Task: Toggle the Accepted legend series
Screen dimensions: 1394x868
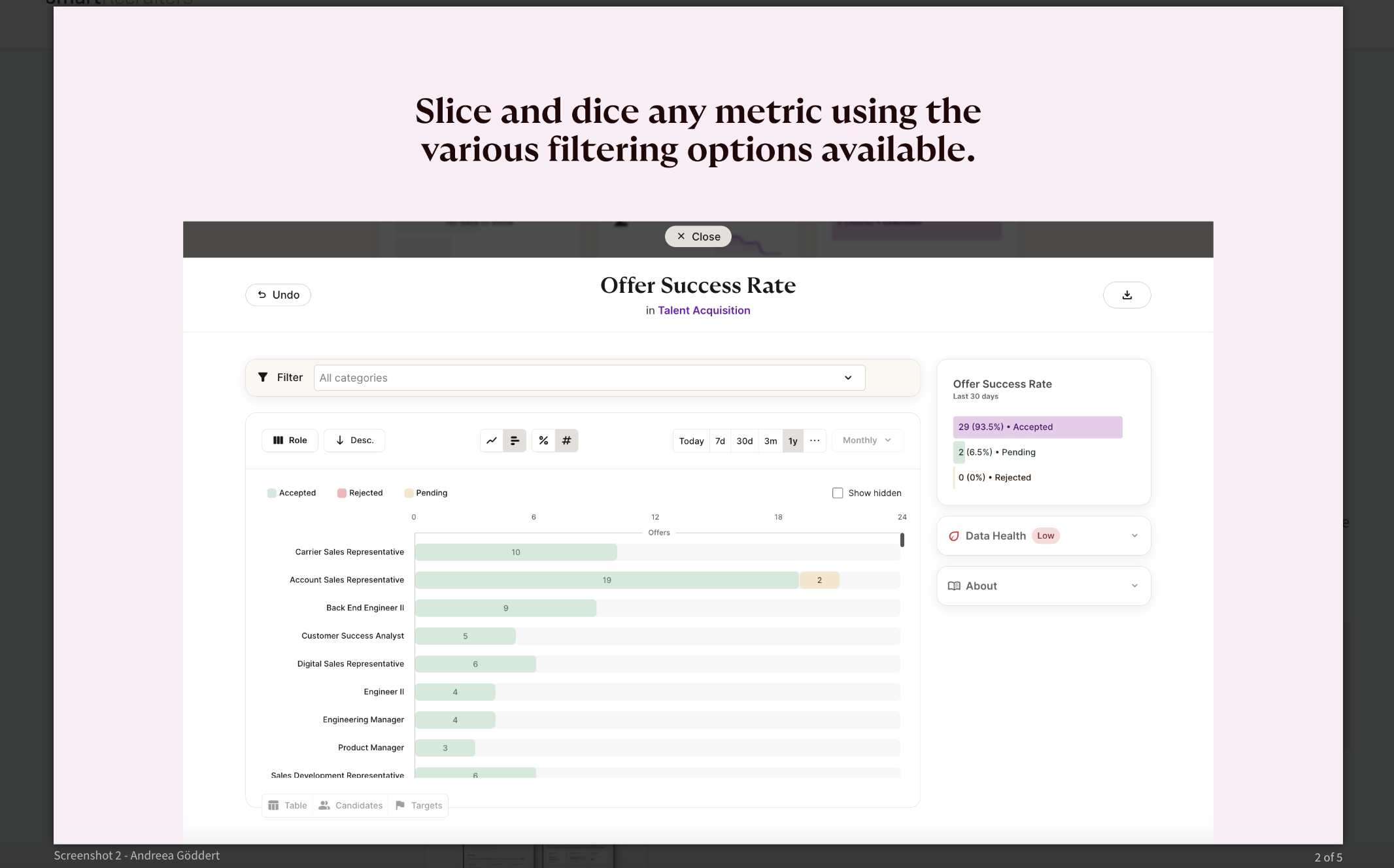Action: [x=292, y=493]
